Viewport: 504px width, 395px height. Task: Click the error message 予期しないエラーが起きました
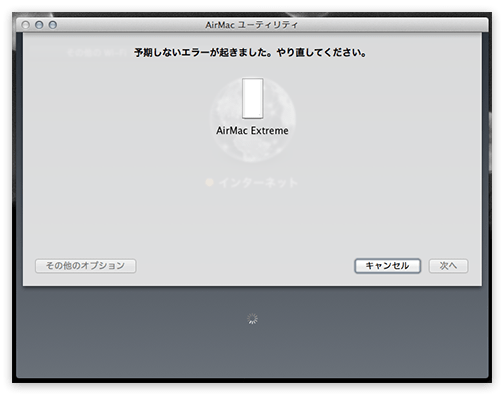tap(250, 53)
